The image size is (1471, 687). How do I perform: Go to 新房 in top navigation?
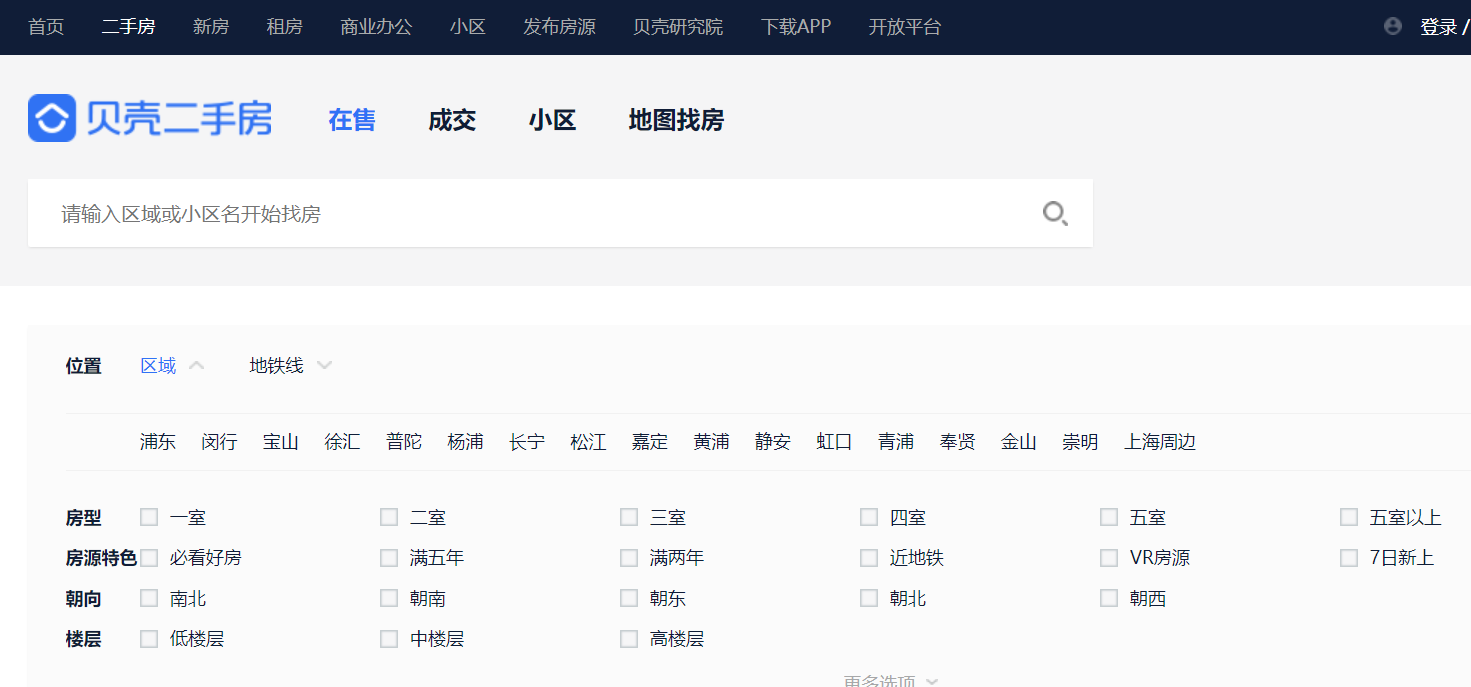(x=211, y=27)
